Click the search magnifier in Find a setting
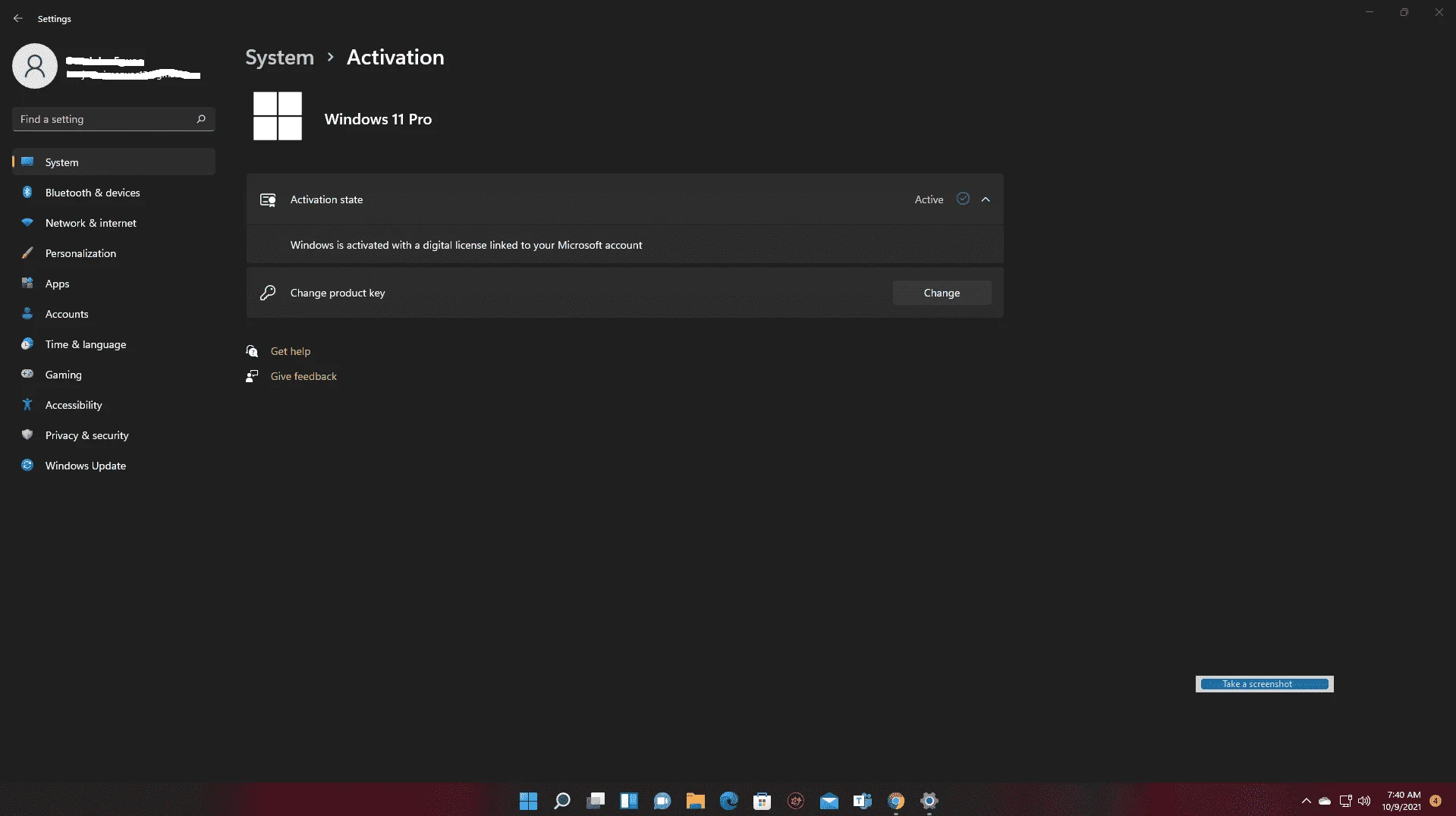The width and height of the screenshot is (1456, 816). (201, 119)
